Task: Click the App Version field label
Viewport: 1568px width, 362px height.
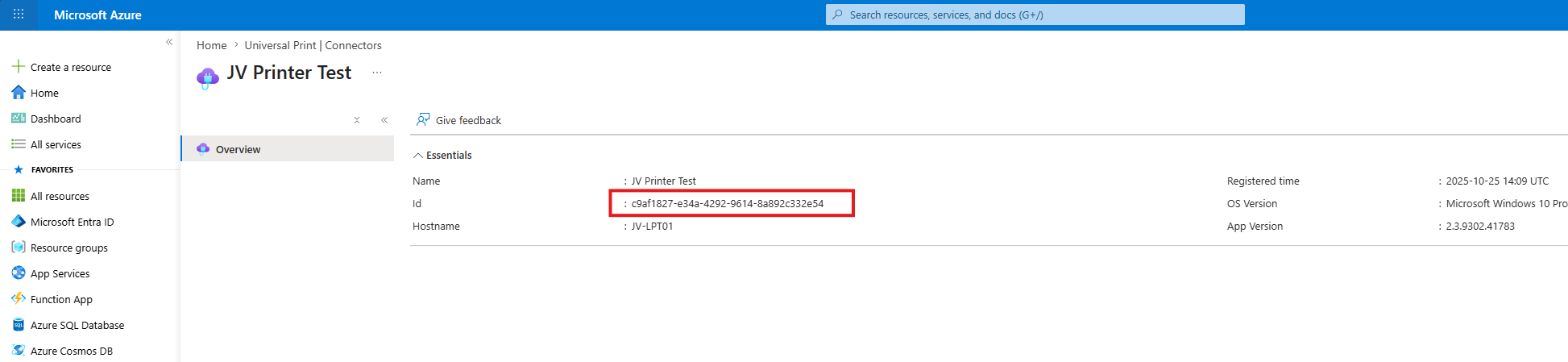Action: click(1255, 226)
